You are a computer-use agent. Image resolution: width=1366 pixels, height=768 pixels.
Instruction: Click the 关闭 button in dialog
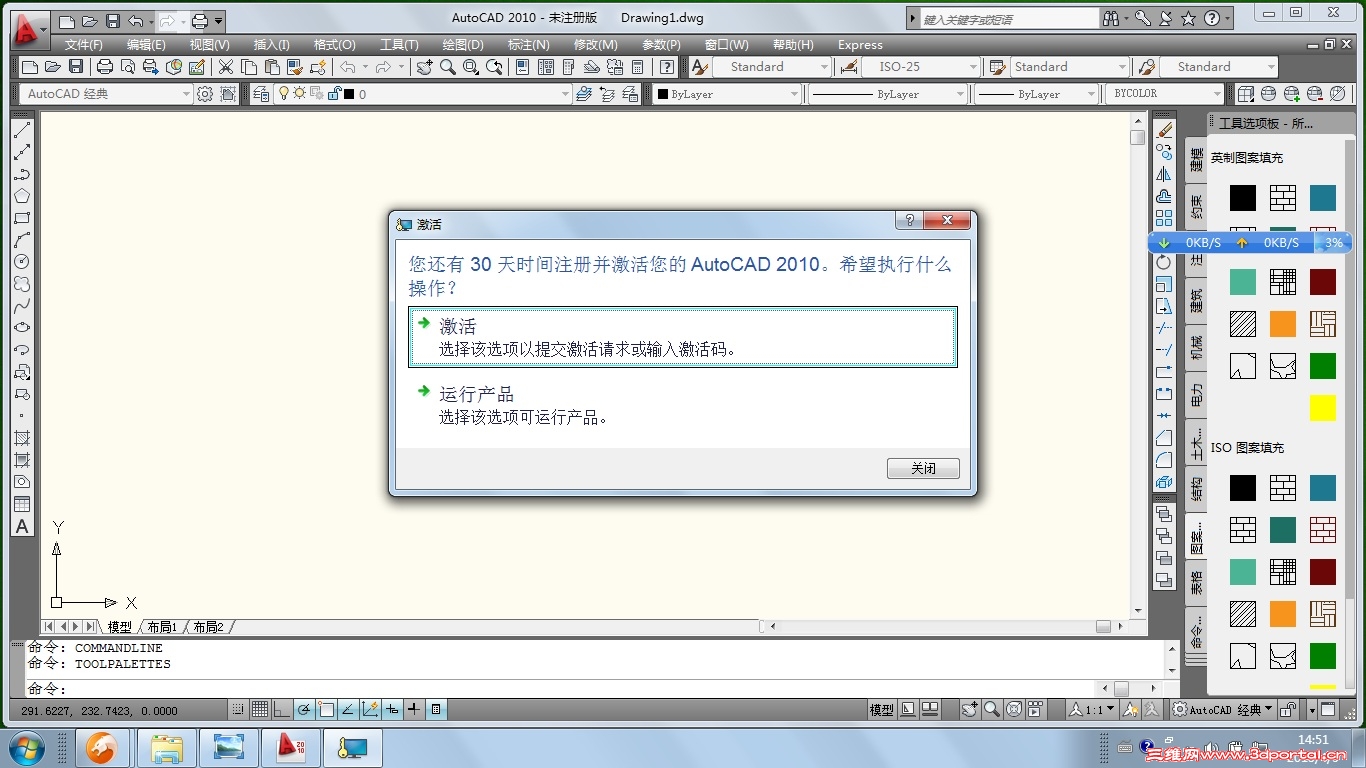923,468
